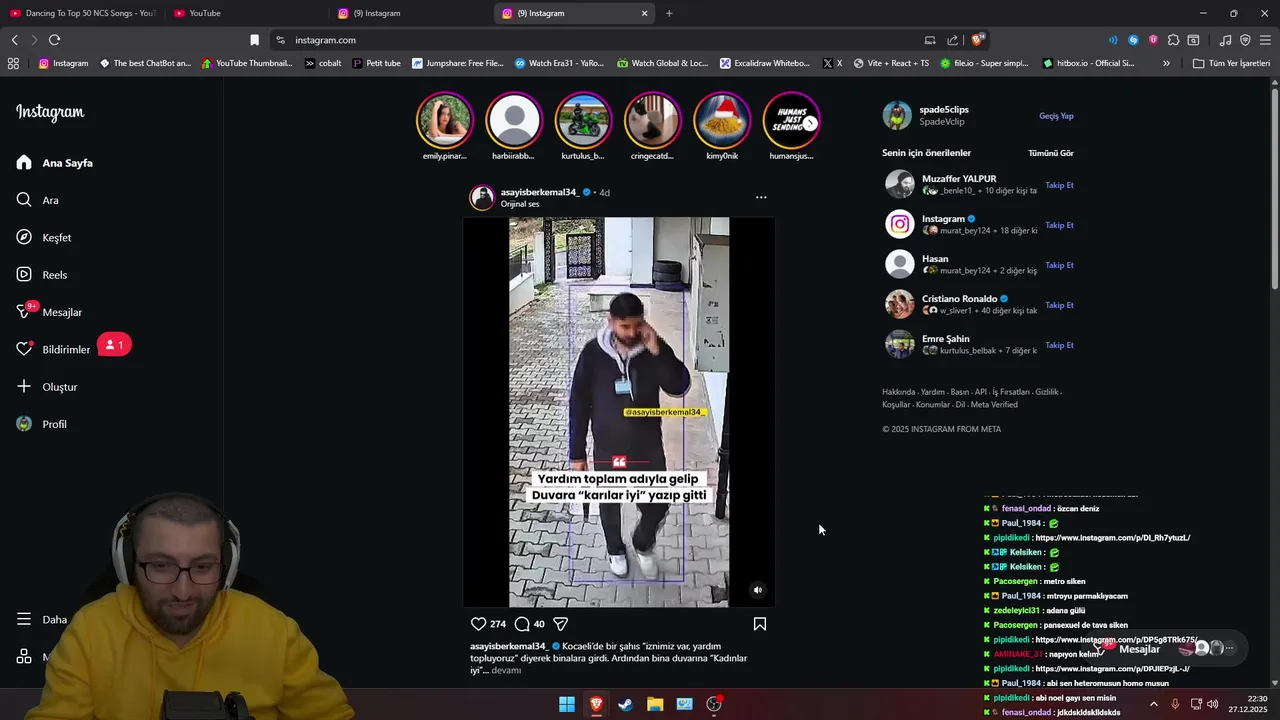
Task: Close the active Instagram tab
Action: (x=644, y=13)
